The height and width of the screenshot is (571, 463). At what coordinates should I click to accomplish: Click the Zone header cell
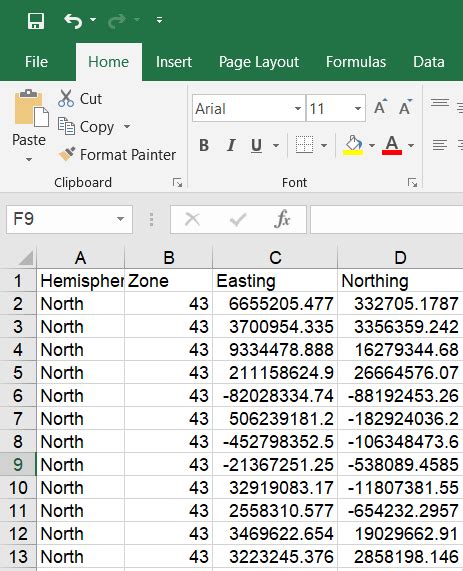168,281
